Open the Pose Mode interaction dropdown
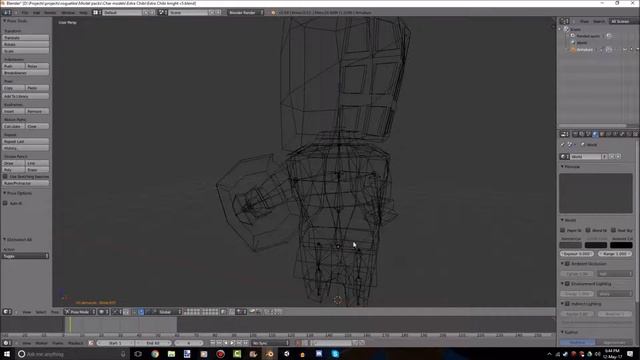640x360 pixels. [x=80, y=312]
